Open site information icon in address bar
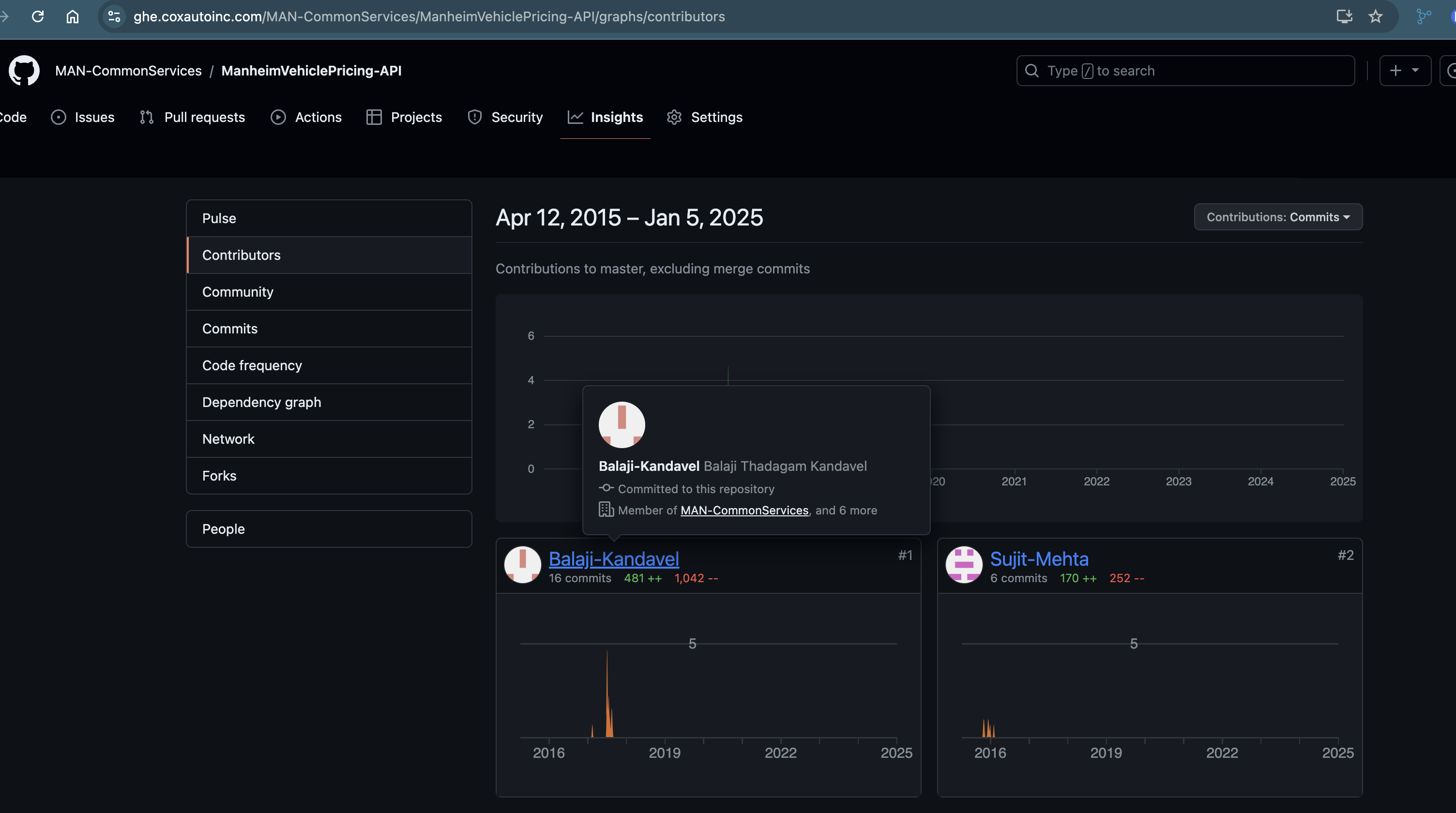This screenshot has height=813, width=1456. click(114, 16)
